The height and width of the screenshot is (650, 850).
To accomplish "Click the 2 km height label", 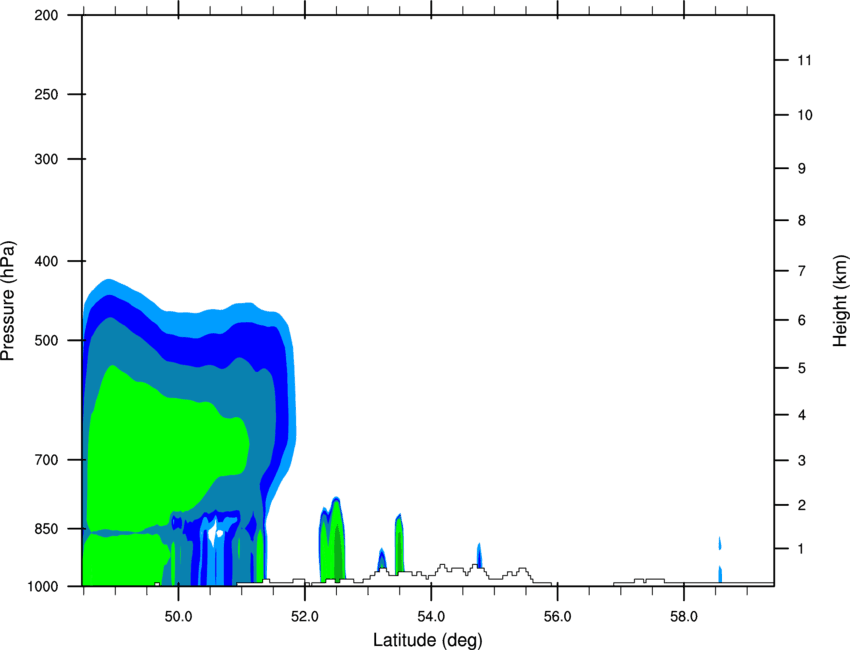I will pos(802,505).
